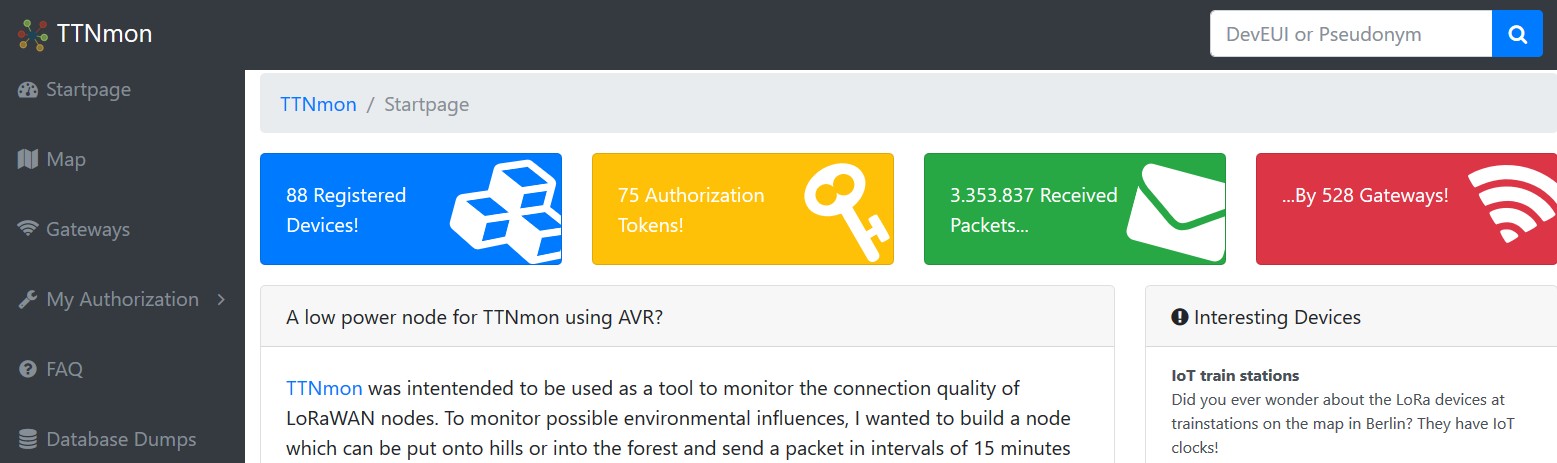Image resolution: width=1557 pixels, height=463 pixels.
Task: Open Startpage from the sidebar
Action: tap(88, 90)
